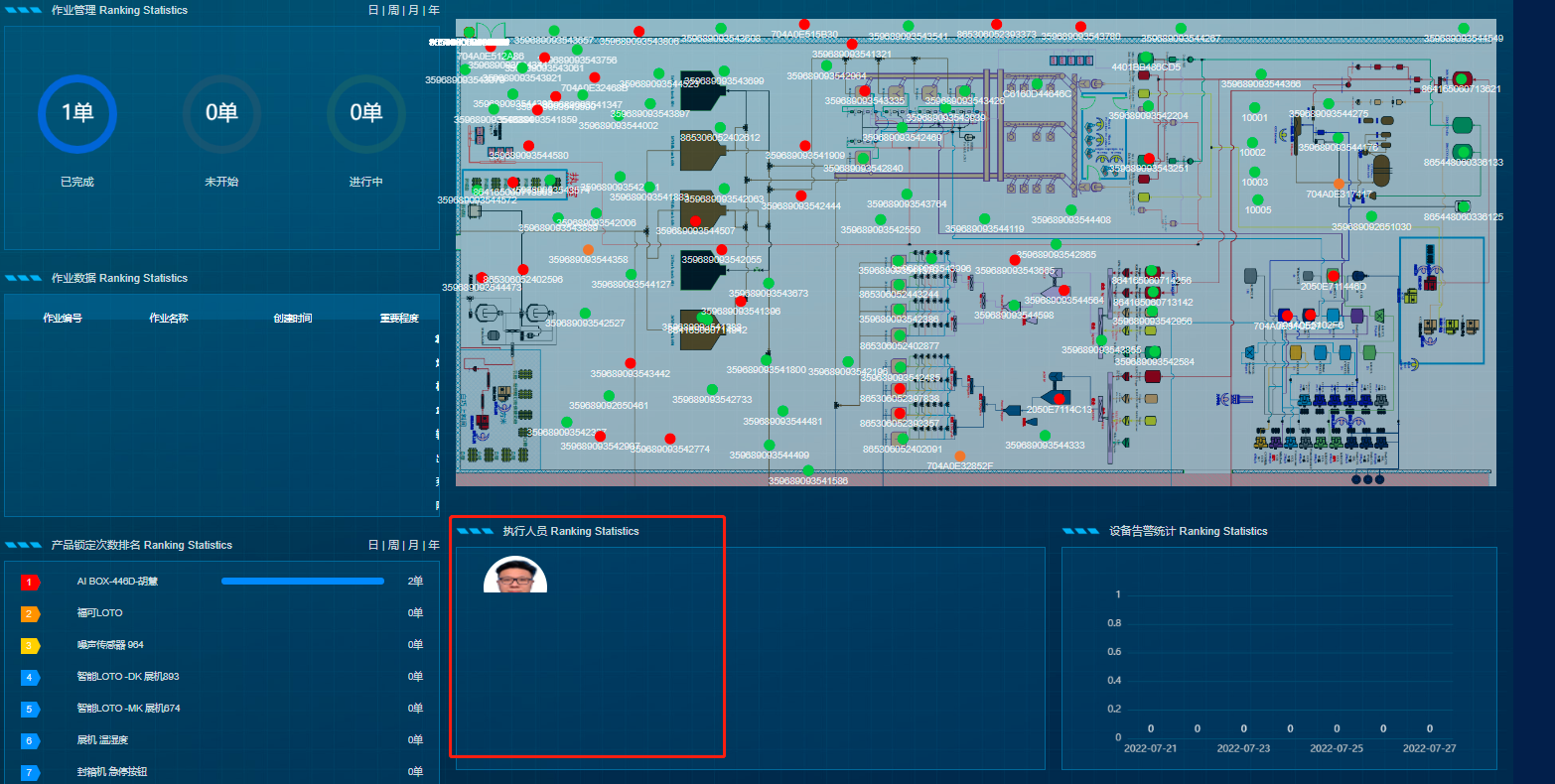Screen dimensions: 1555x784
Task: Click red marker 359689093543780
Action: 1080,26
